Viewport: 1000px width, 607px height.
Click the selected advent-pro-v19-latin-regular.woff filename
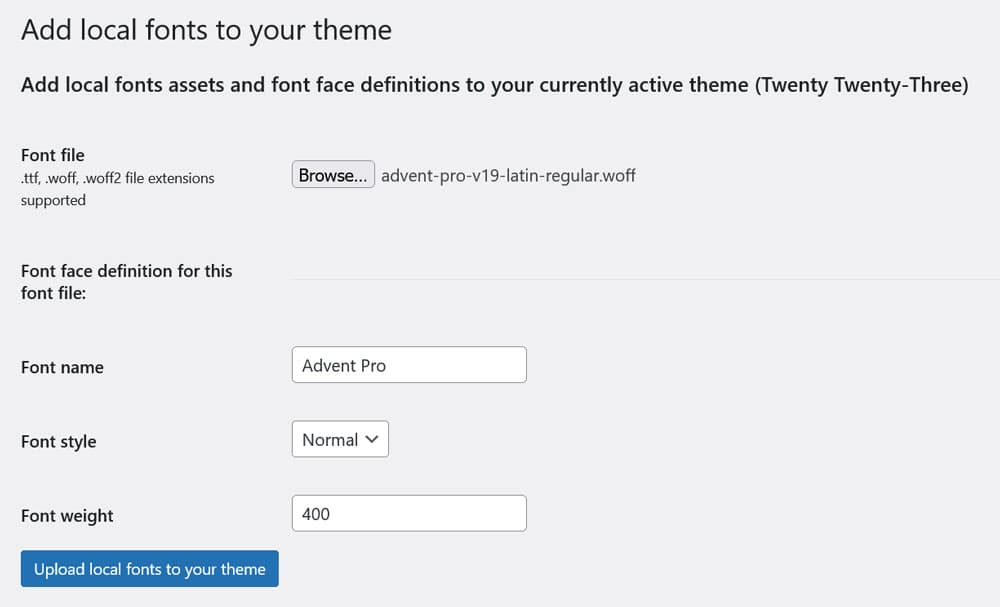pyautogui.click(x=508, y=176)
